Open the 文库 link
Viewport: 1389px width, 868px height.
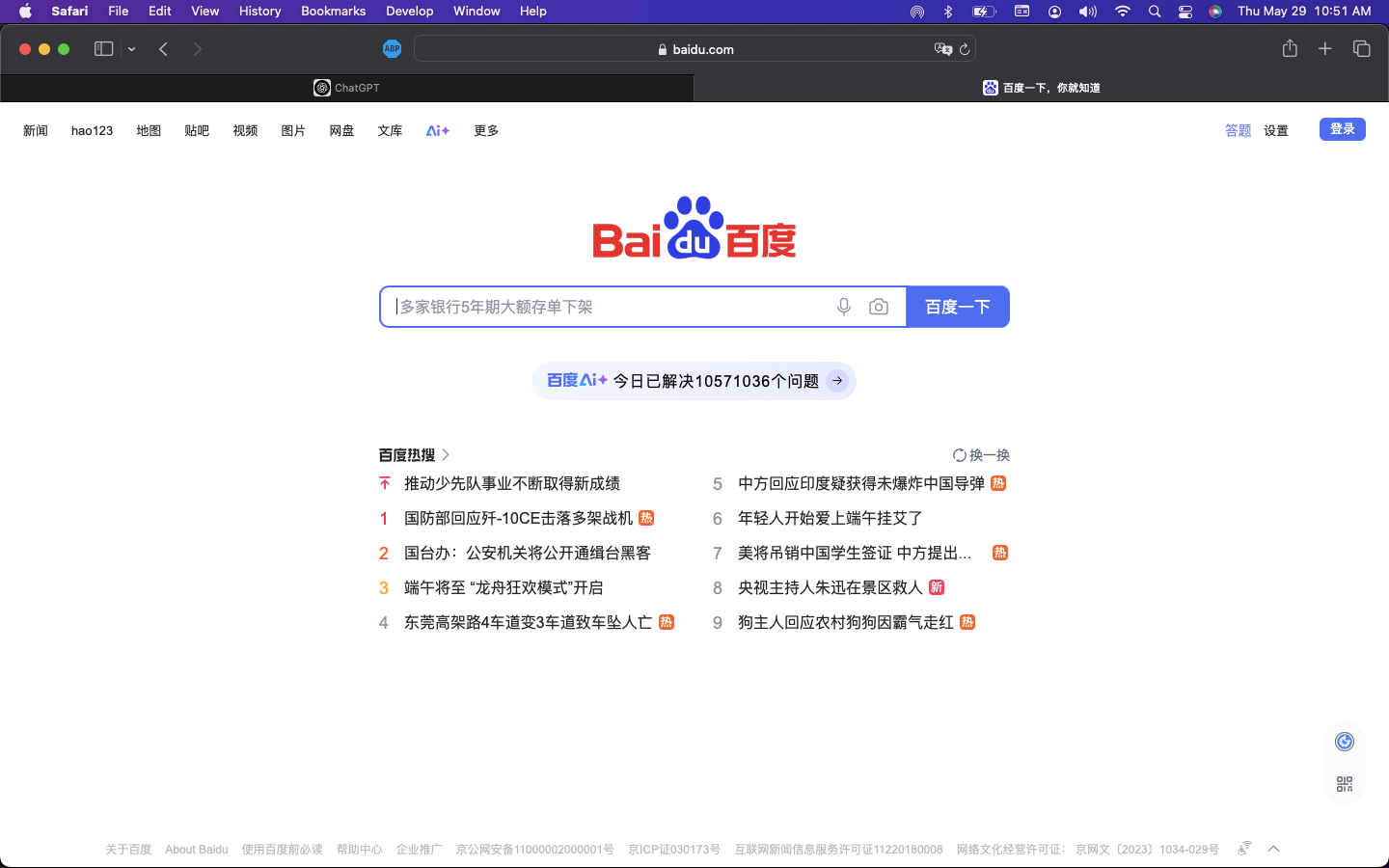point(390,130)
